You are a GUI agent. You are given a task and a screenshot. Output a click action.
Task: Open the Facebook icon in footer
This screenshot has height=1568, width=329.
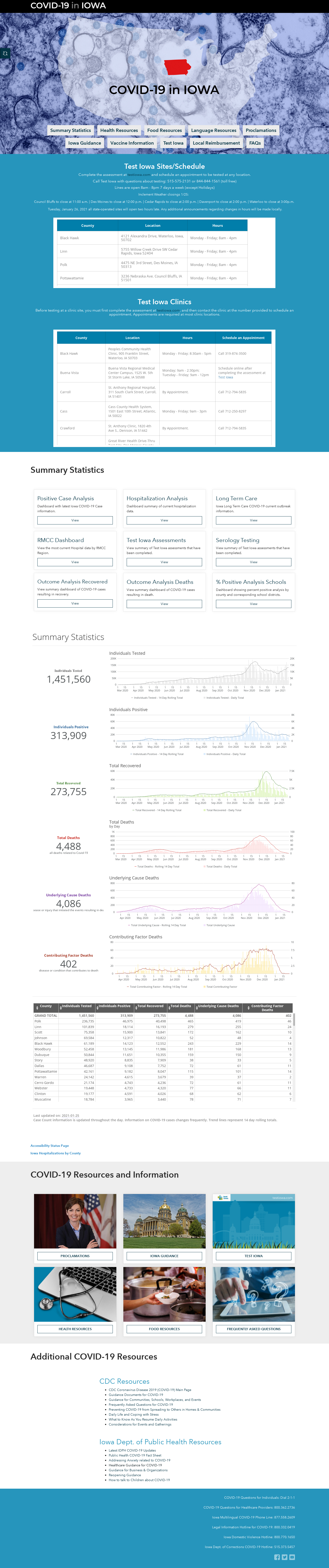[277, 1557]
